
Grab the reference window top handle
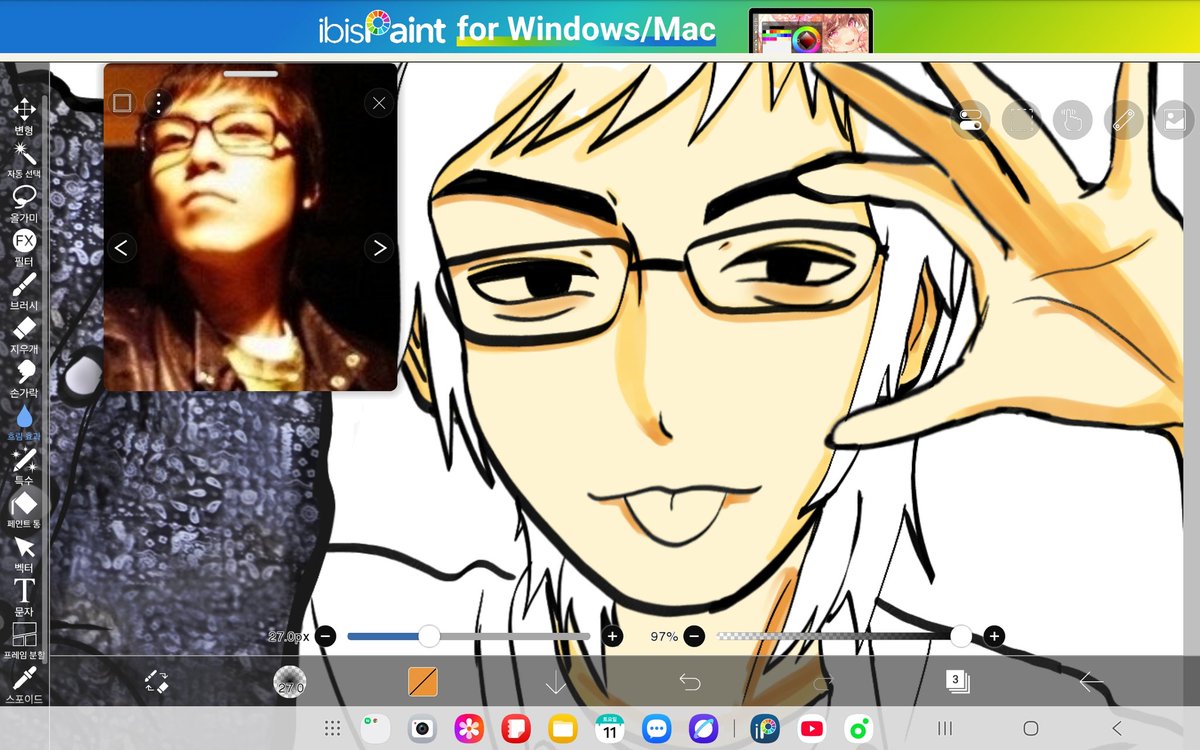(x=251, y=73)
